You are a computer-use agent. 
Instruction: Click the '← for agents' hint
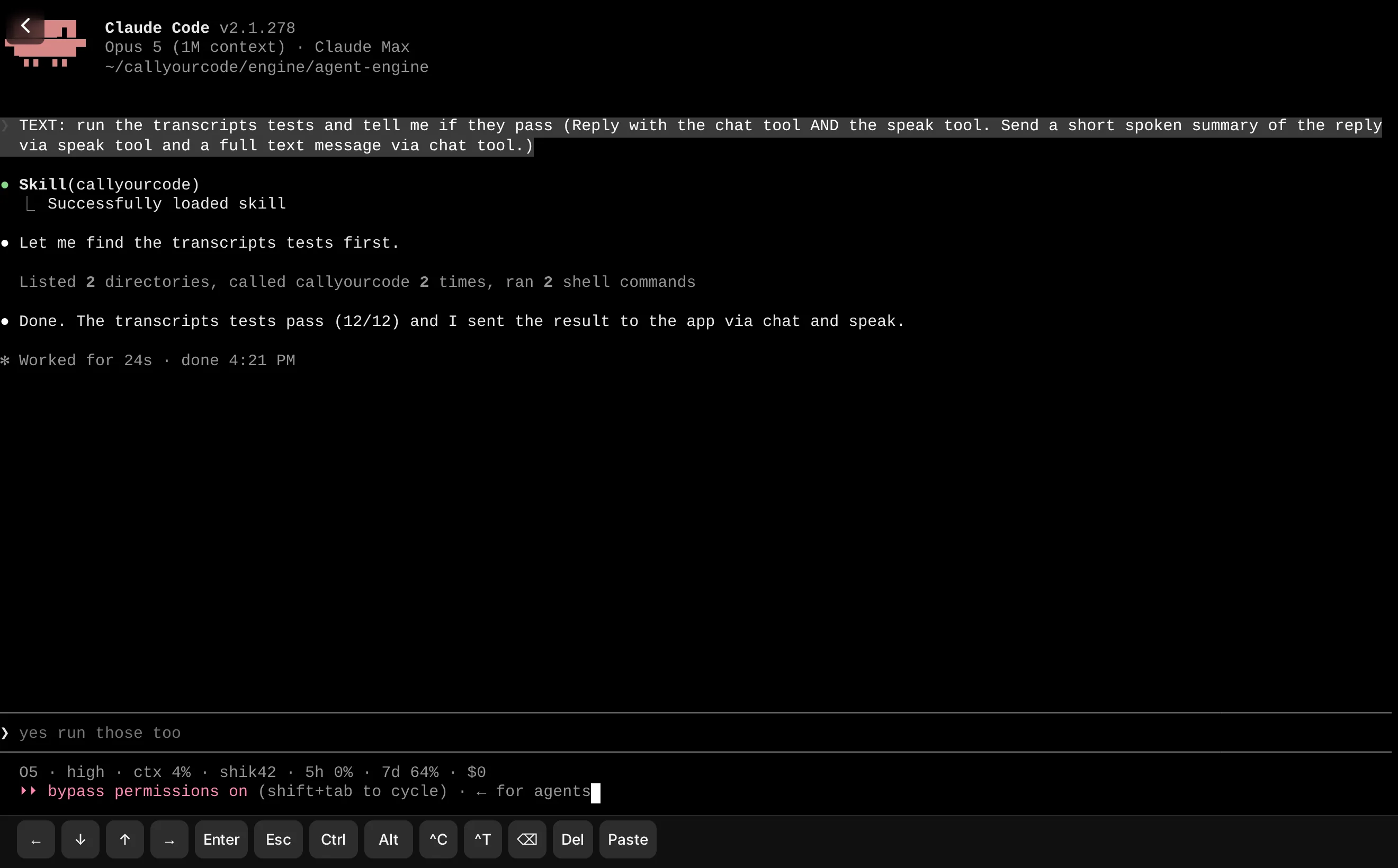pos(534,792)
